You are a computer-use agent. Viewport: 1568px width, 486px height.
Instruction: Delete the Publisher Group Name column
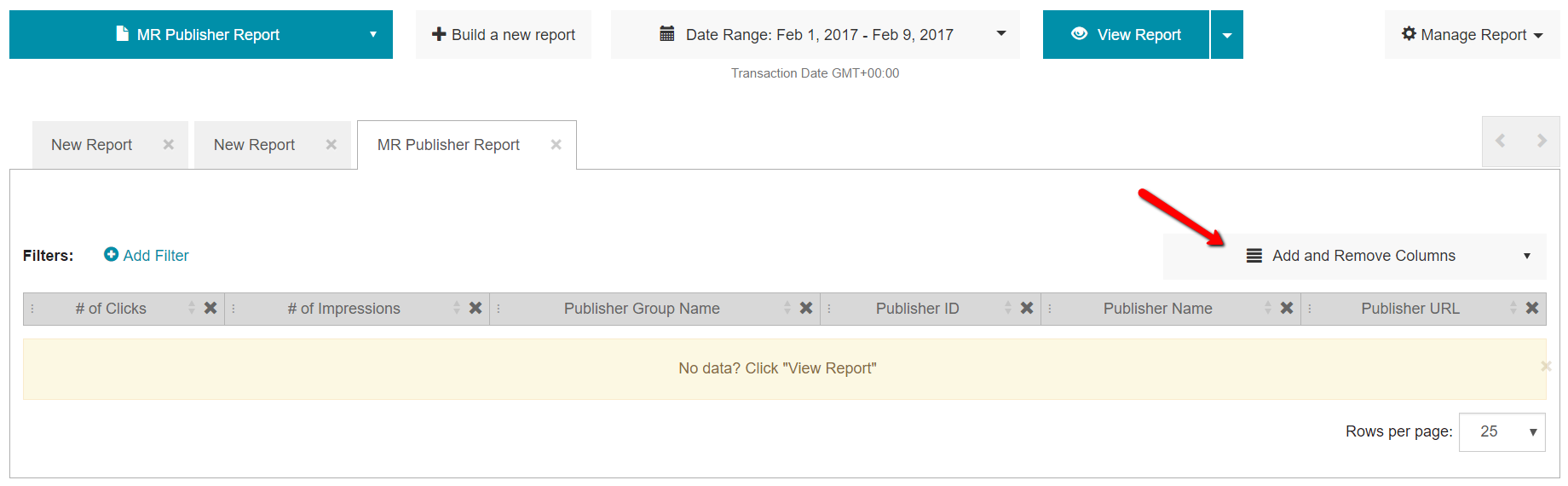pyautogui.click(x=806, y=308)
